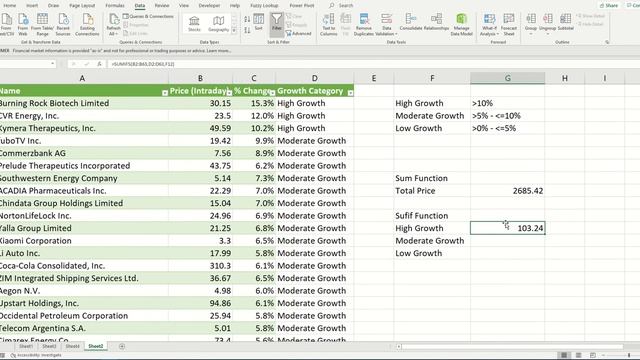This screenshot has width=640, height=360.
Task: Open Growth Category filter dropdown
Action: coord(350,93)
